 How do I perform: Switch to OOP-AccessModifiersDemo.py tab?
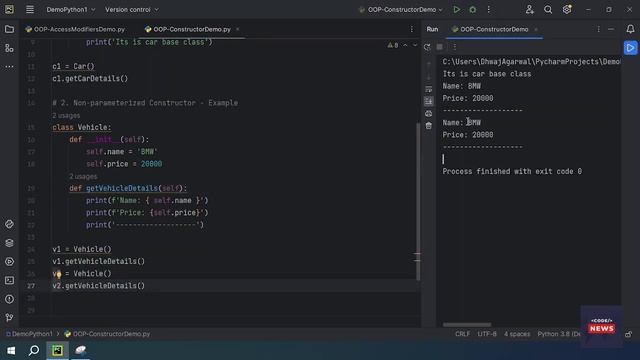[75, 29]
